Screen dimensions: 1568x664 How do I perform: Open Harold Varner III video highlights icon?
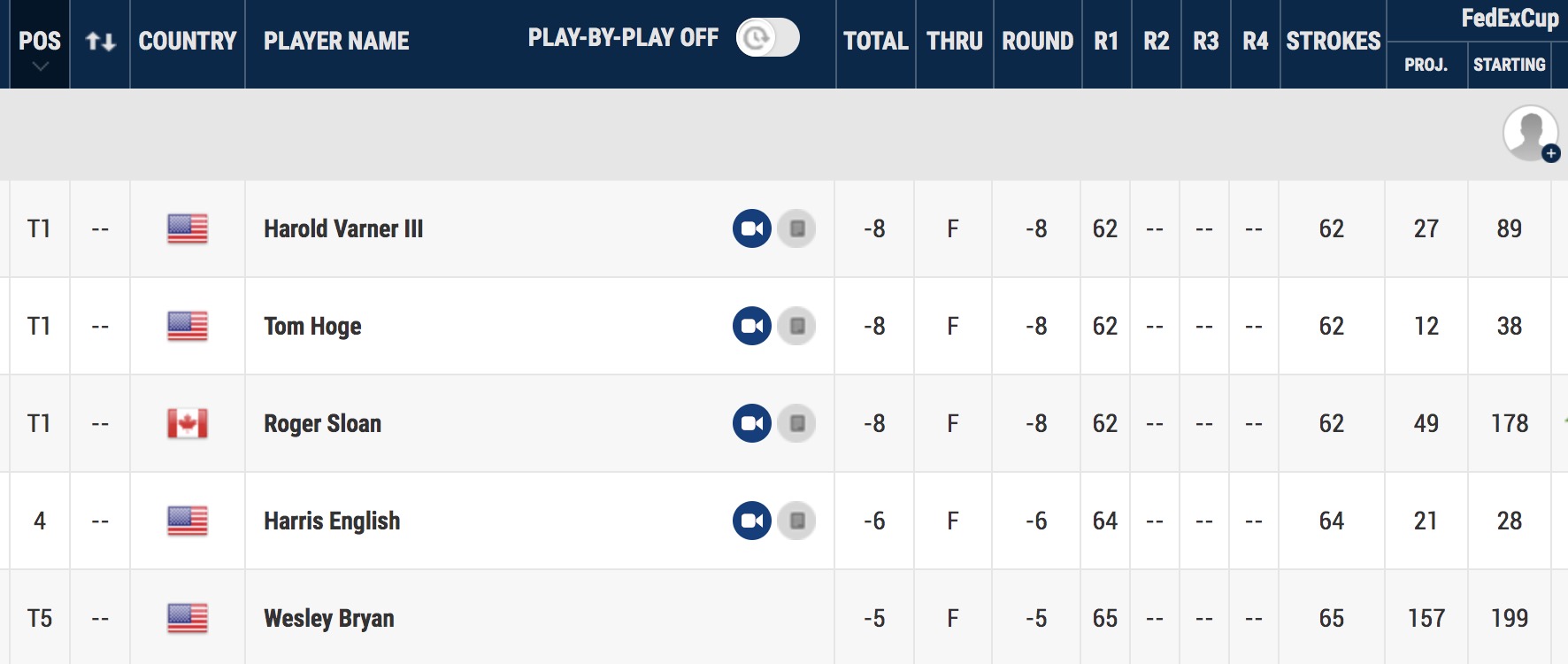752,228
